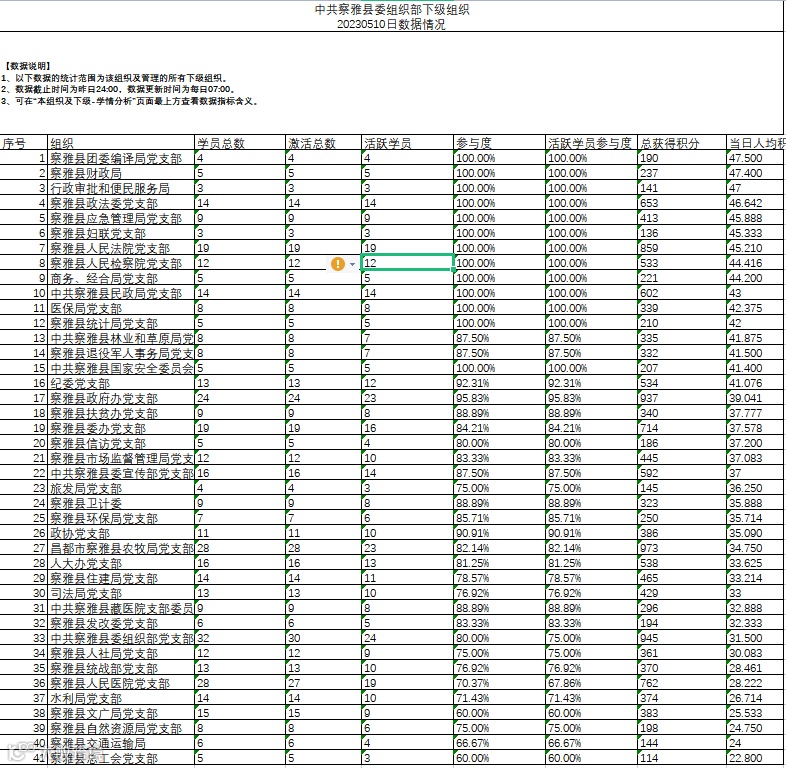Select cell 商务、经合局党支部
This screenshot has height=768, width=786.
point(121,278)
